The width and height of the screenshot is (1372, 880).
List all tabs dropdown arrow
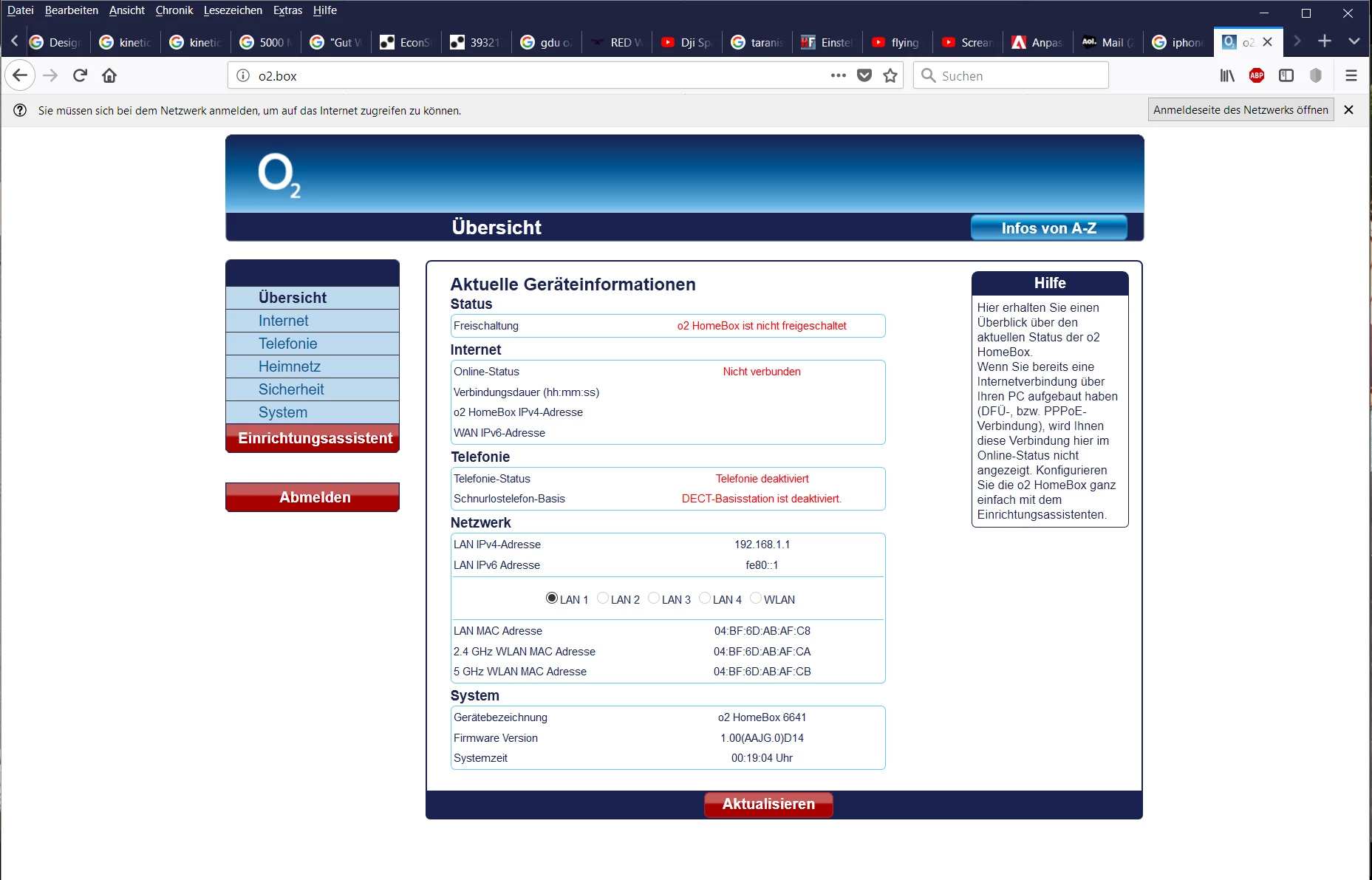[x=1354, y=41]
